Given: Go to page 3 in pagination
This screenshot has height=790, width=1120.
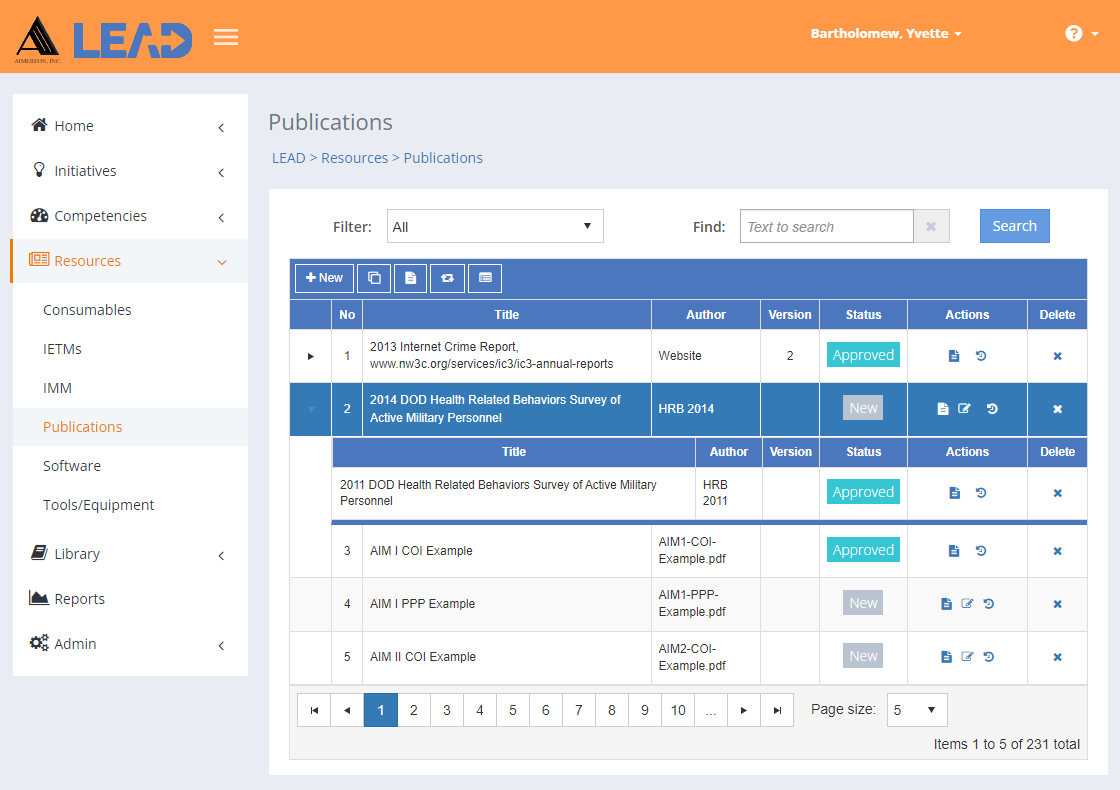Looking at the screenshot, I should point(447,710).
